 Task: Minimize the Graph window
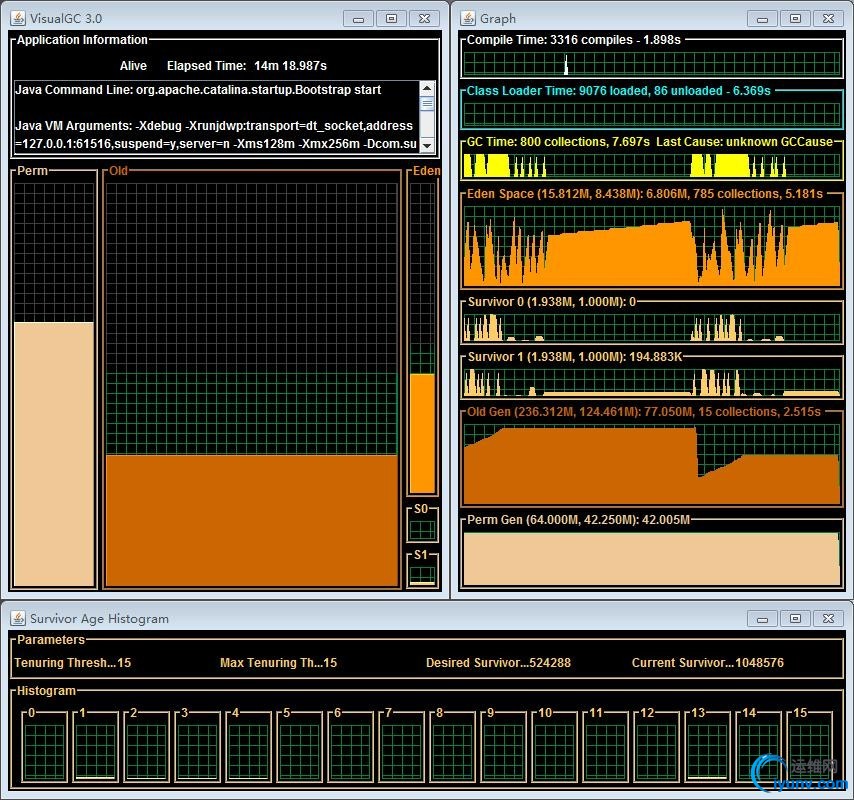pos(763,18)
